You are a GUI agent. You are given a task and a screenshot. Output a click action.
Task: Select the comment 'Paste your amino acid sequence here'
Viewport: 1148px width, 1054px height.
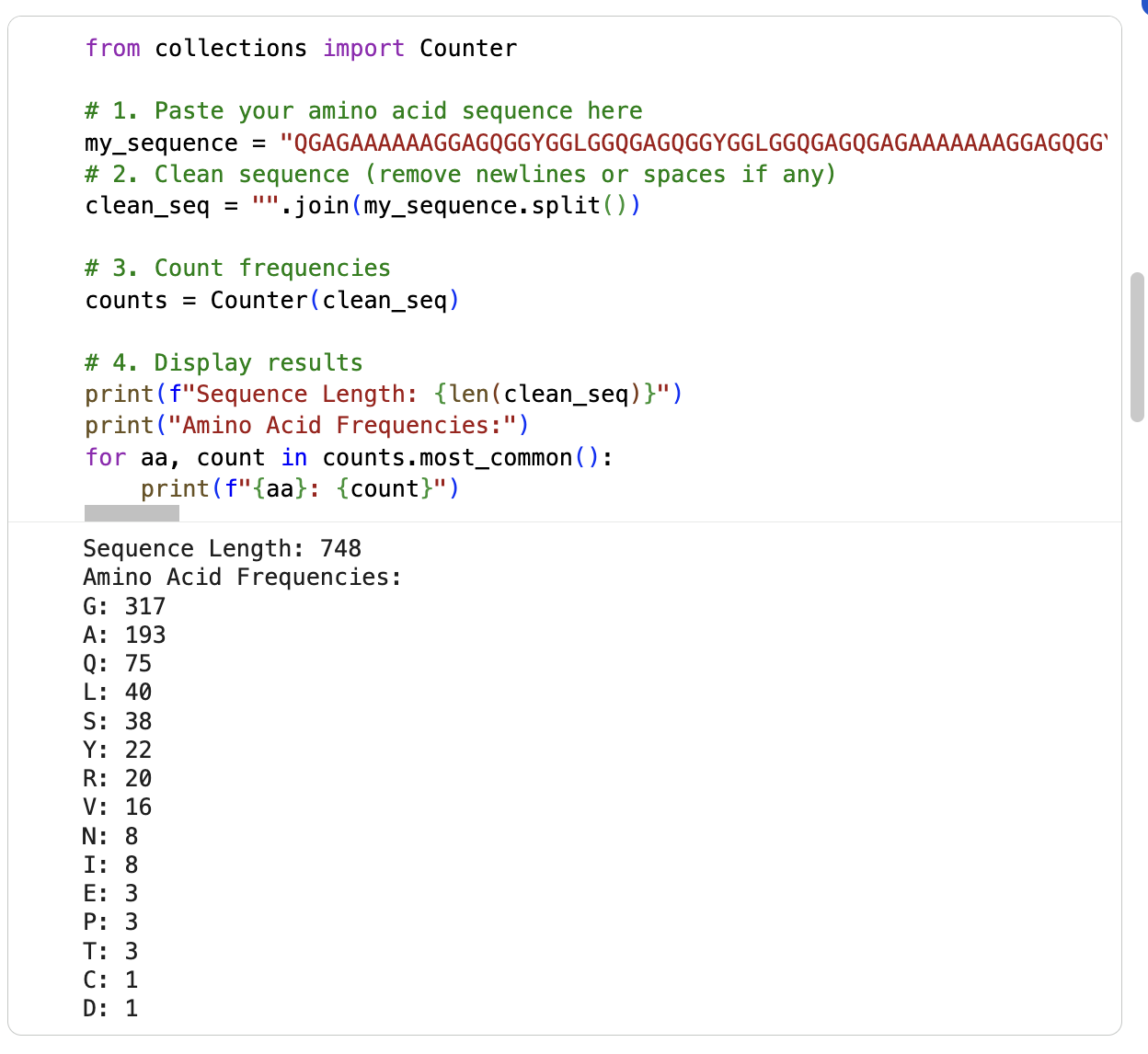[x=363, y=110]
